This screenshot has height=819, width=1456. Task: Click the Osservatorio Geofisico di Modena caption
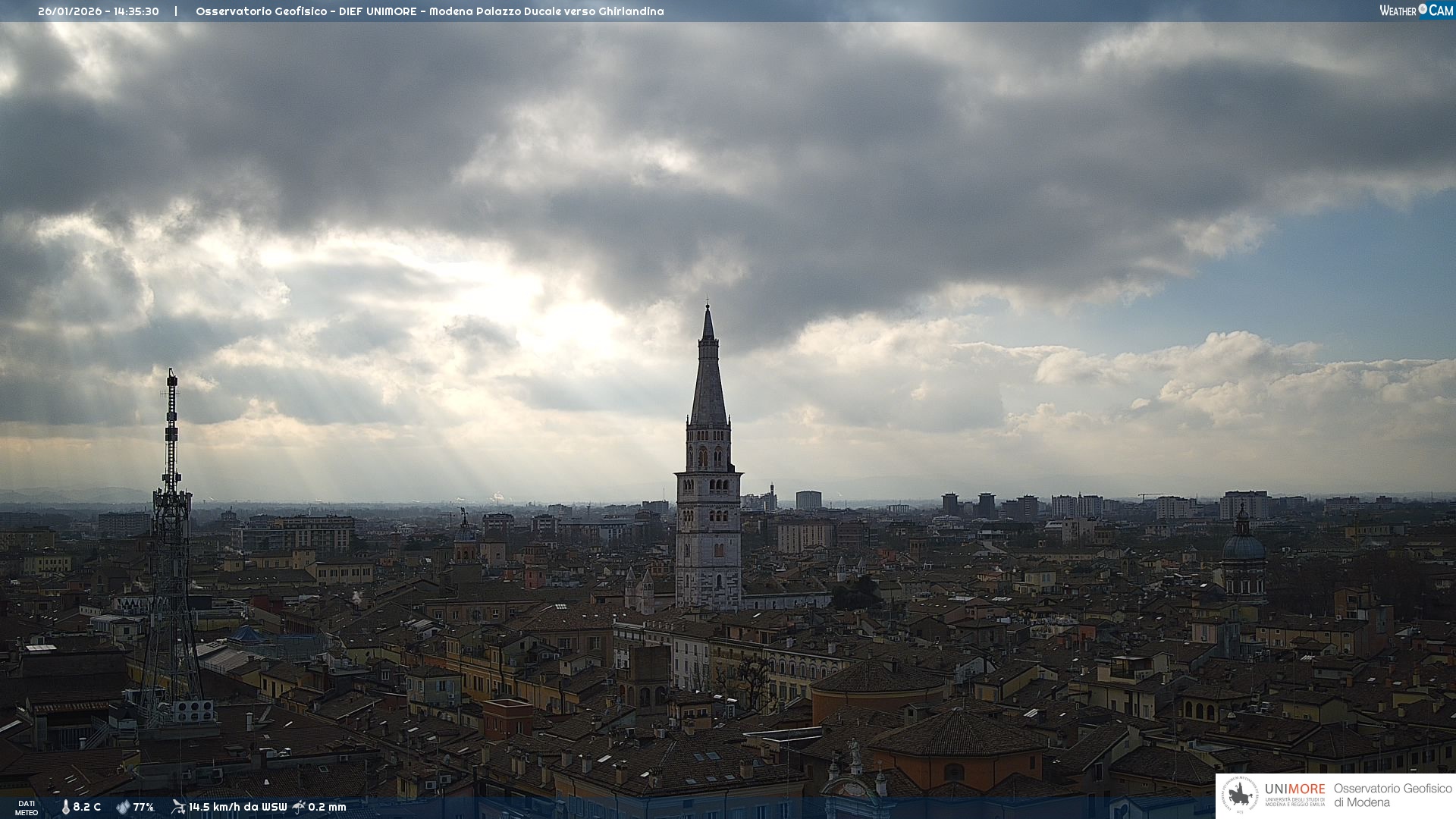coord(1392,795)
